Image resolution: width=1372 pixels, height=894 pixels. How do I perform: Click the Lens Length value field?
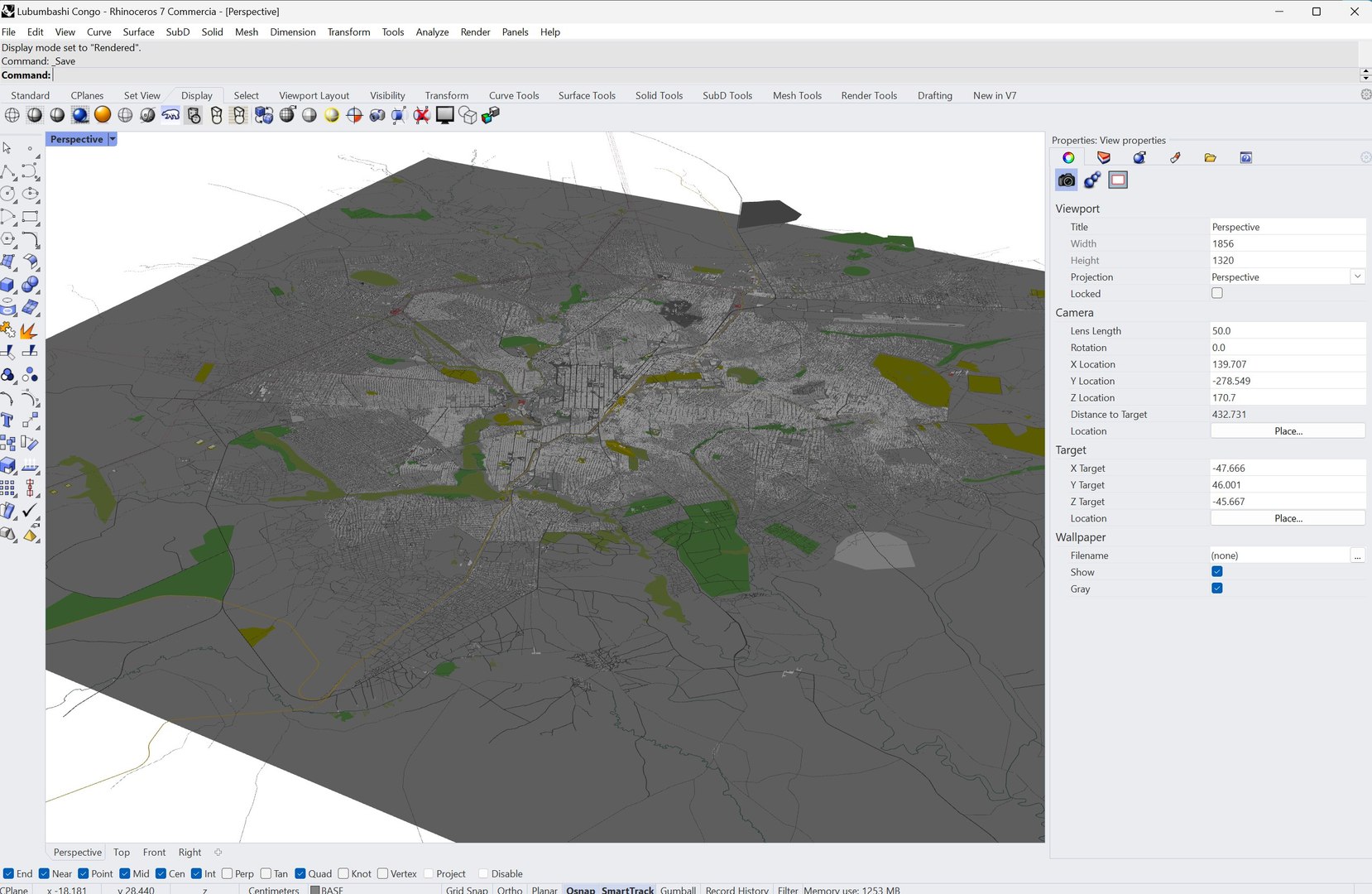[1288, 330]
